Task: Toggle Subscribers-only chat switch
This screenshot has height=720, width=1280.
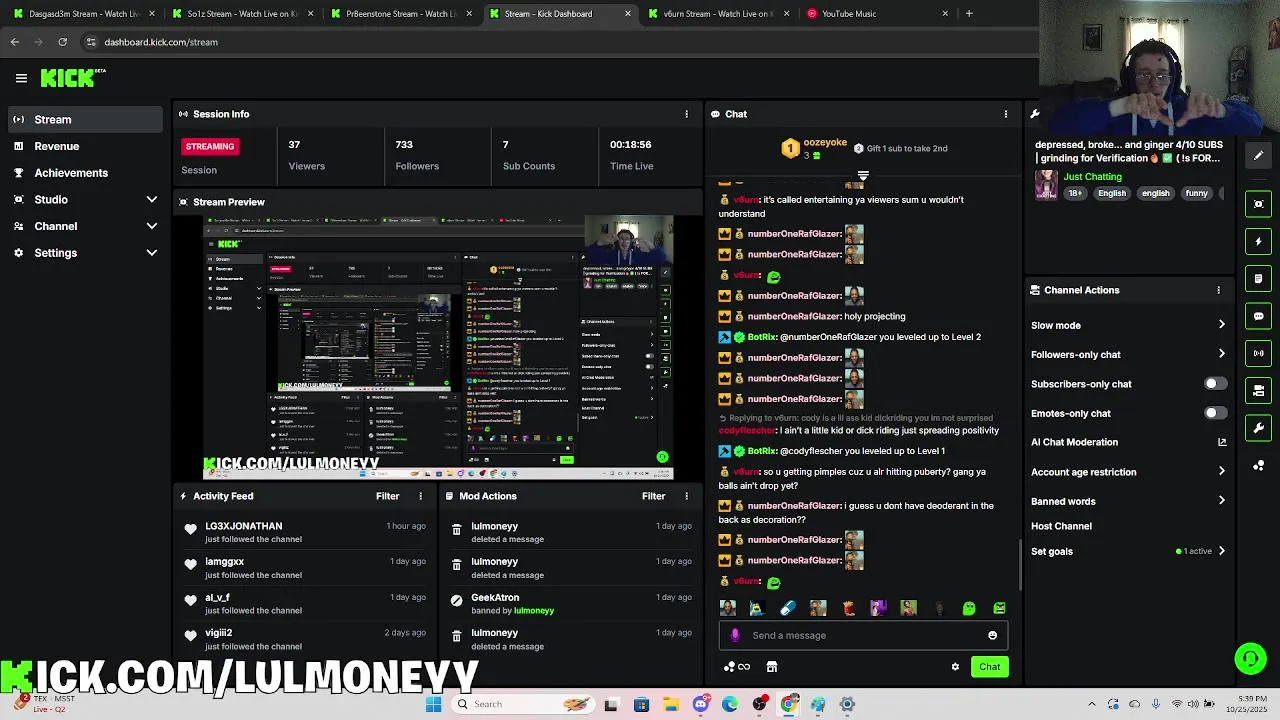Action: point(1215,384)
